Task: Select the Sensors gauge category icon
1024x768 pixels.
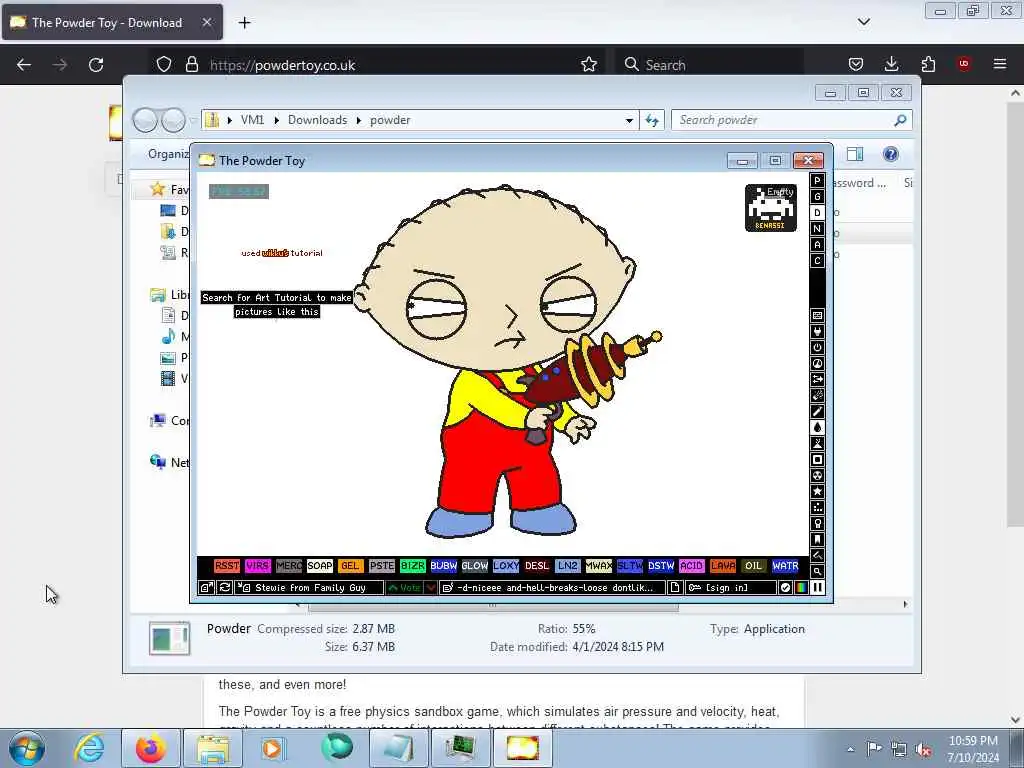Action: click(x=817, y=364)
